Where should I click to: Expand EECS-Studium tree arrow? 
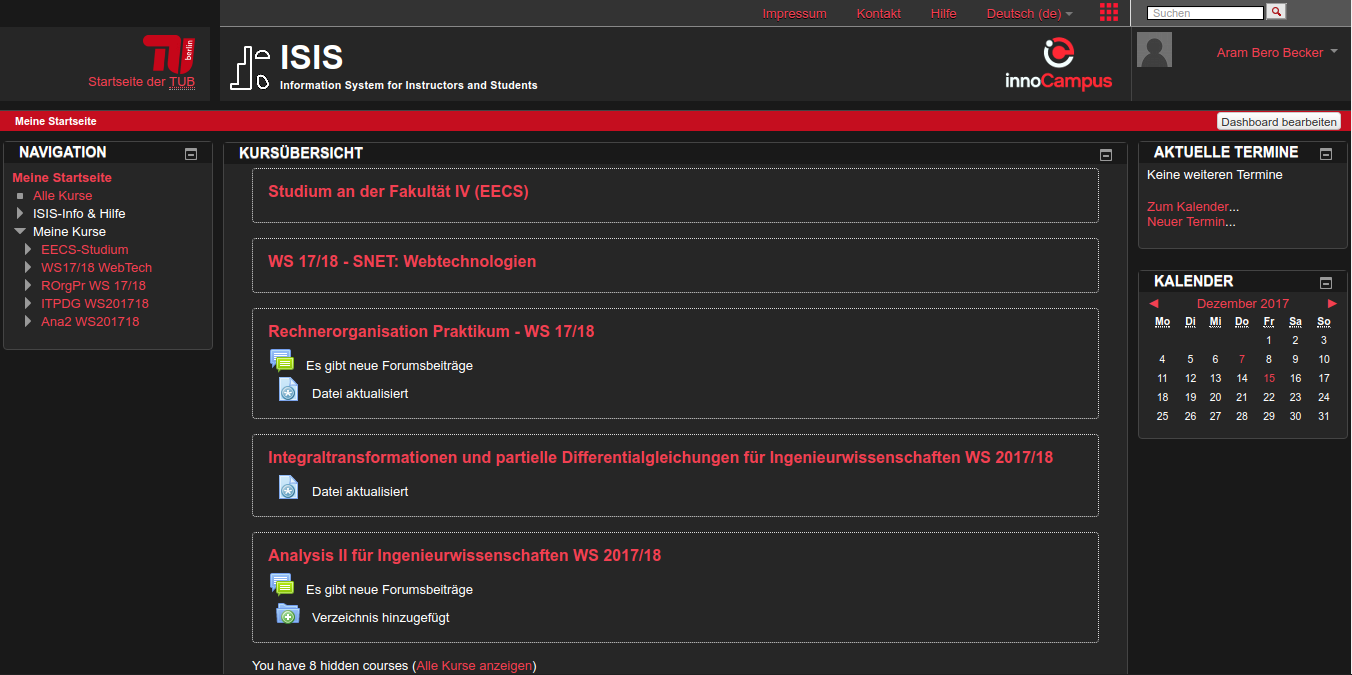[28, 249]
